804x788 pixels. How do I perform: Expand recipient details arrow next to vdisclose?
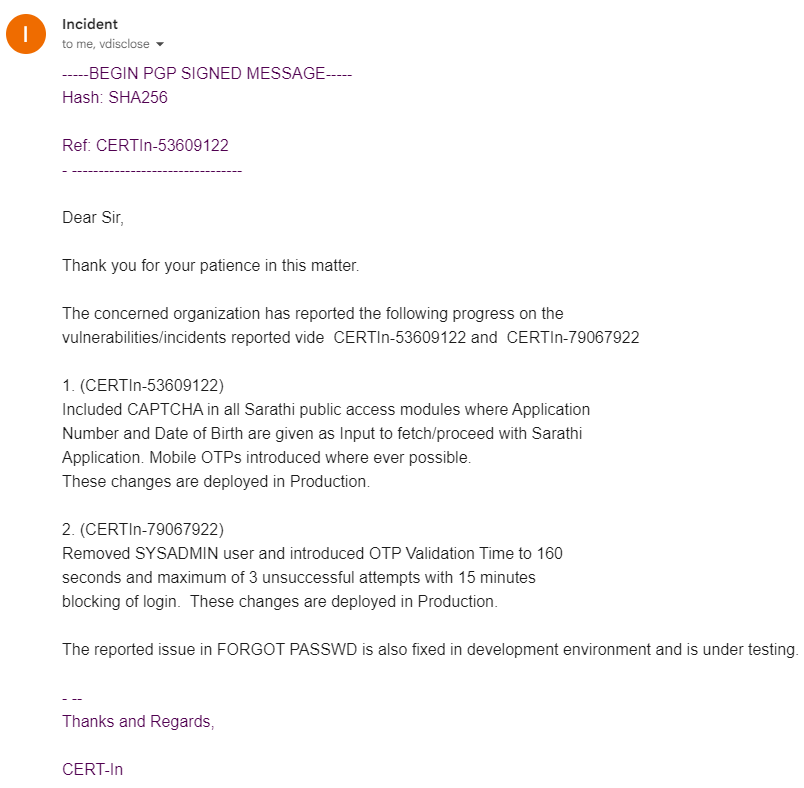160,44
